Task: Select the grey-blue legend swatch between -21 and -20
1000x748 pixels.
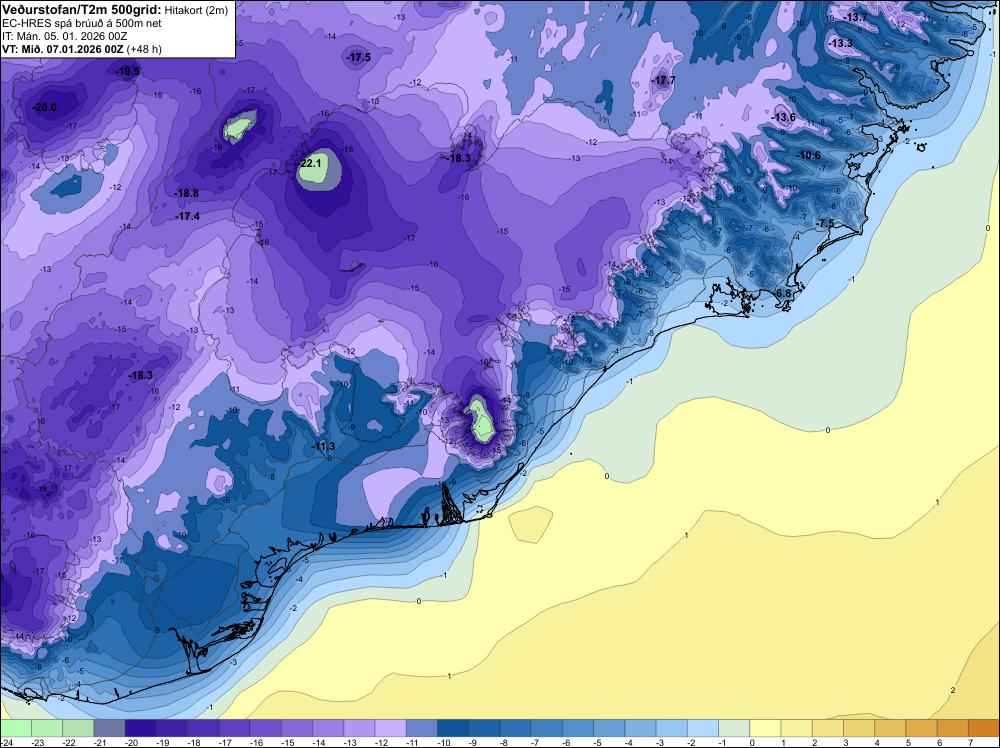Action: [109, 728]
